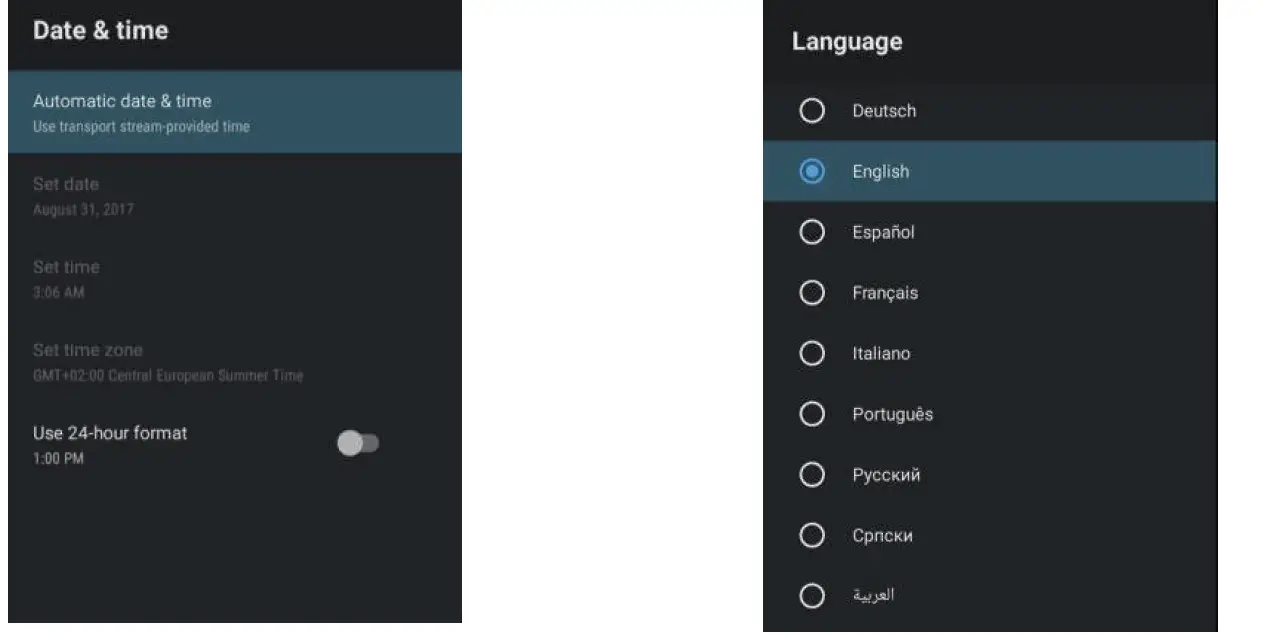Click the Language panel title
This screenshot has width=1267, height=635.
point(846,42)
